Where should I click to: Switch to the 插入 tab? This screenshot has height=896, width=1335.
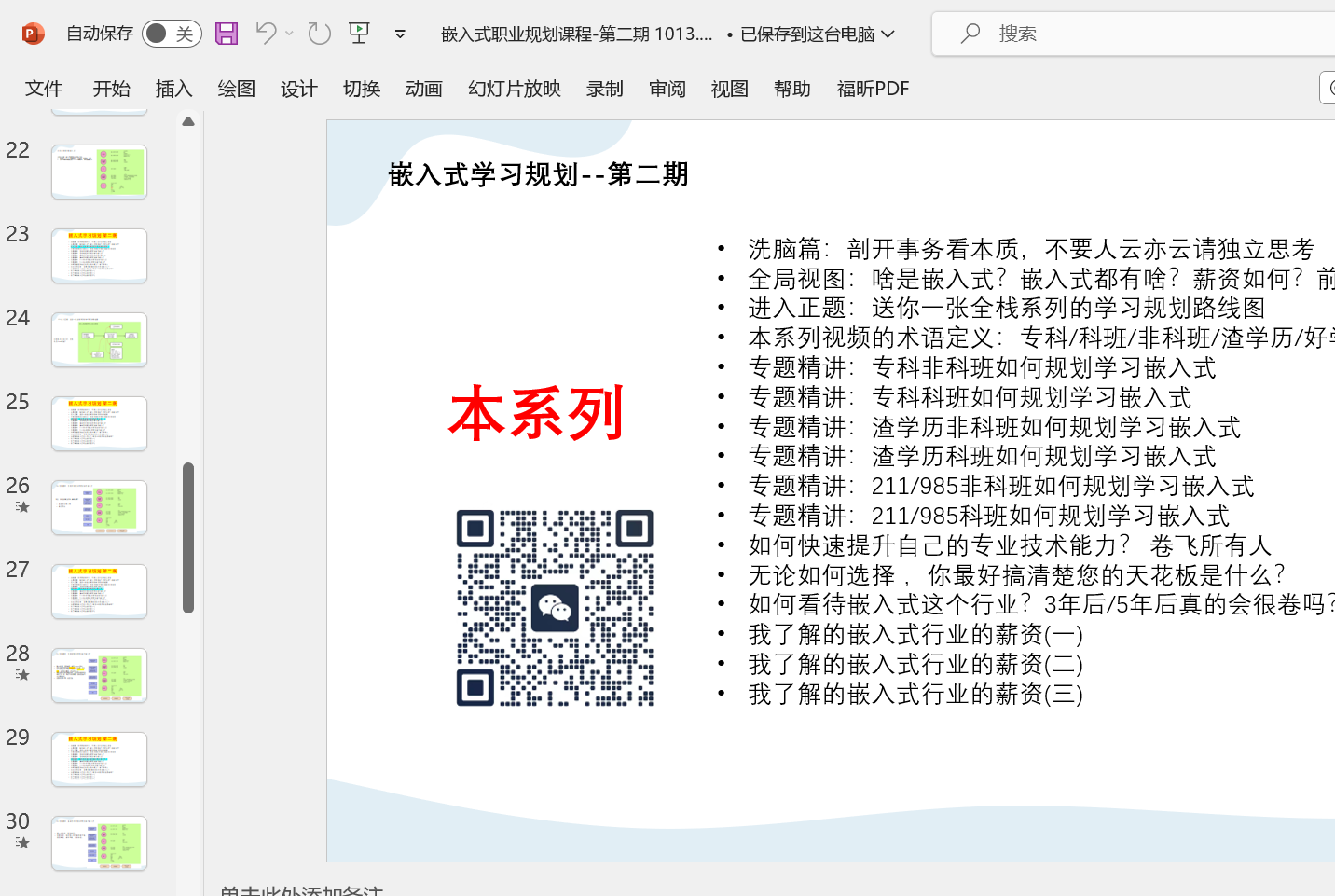173,89
